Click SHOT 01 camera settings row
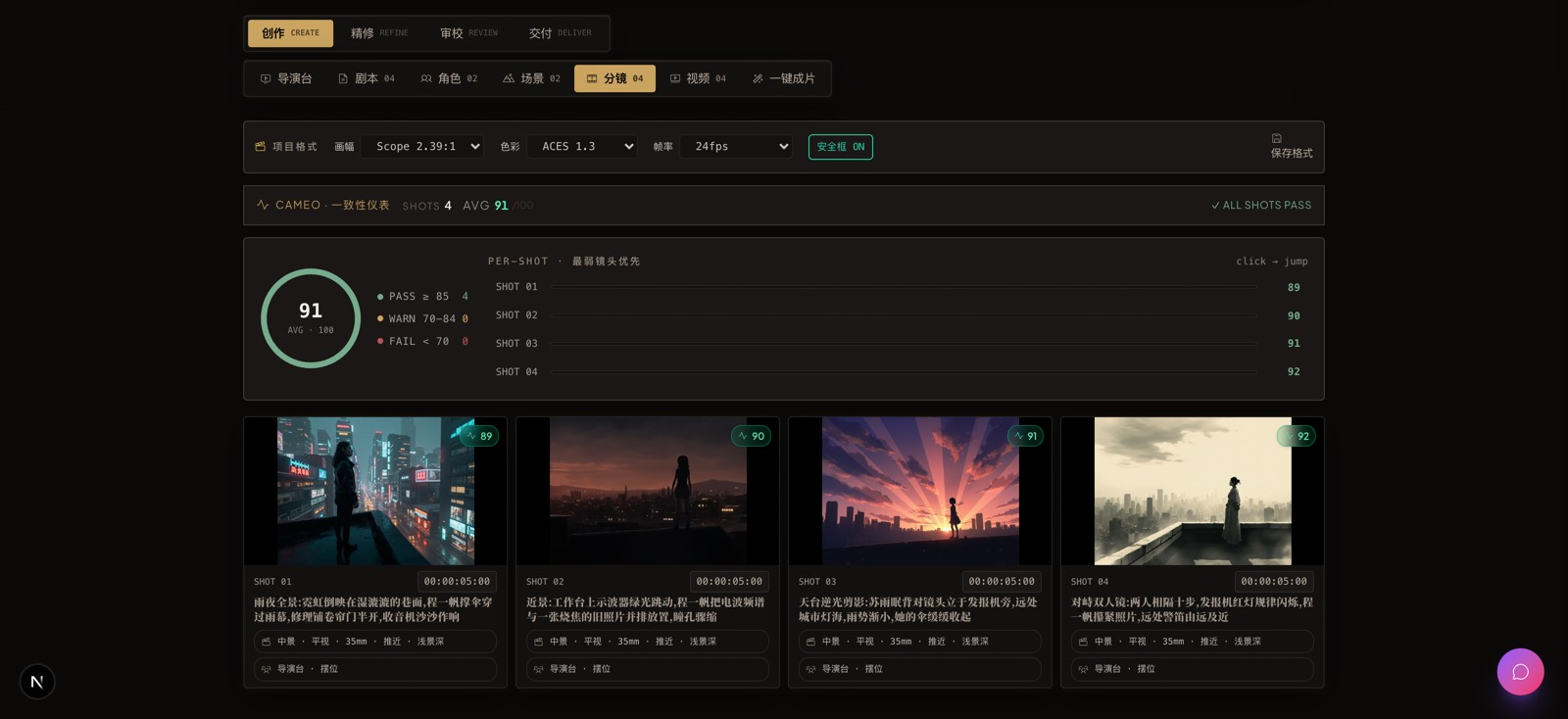Viewport: 1568px width, 719px height. click(x=375, y=642)
